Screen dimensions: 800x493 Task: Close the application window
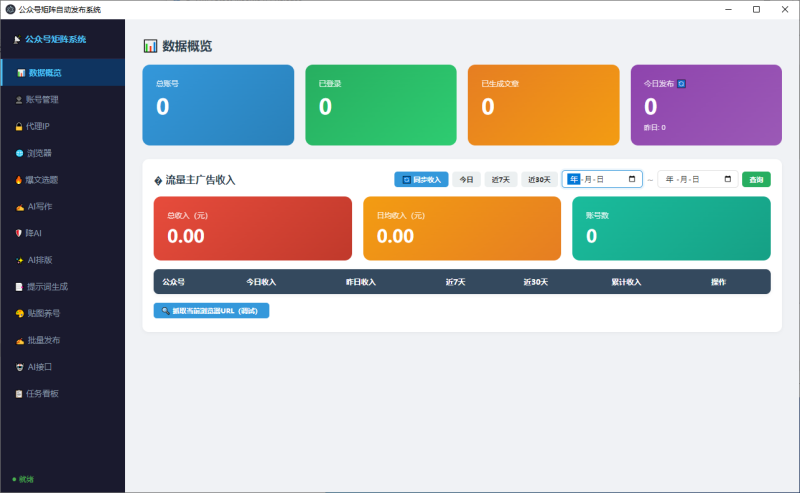[x=785, y=9]
